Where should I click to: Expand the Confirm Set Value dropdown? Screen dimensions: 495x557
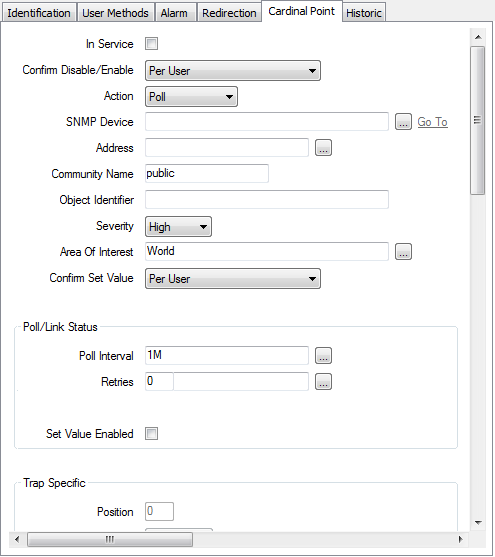coord(233,279)
